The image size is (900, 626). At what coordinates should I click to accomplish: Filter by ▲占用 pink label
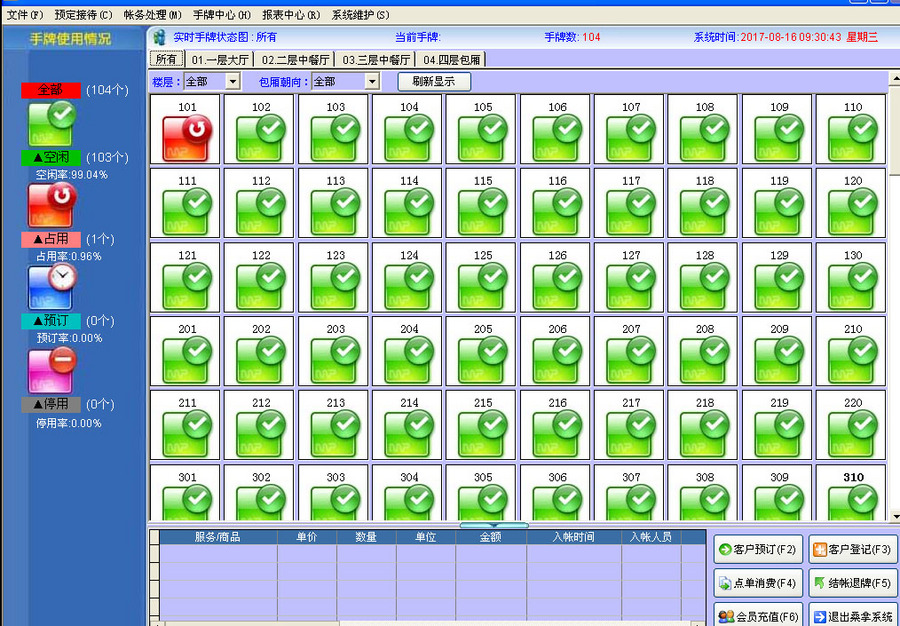click(51, 239)
